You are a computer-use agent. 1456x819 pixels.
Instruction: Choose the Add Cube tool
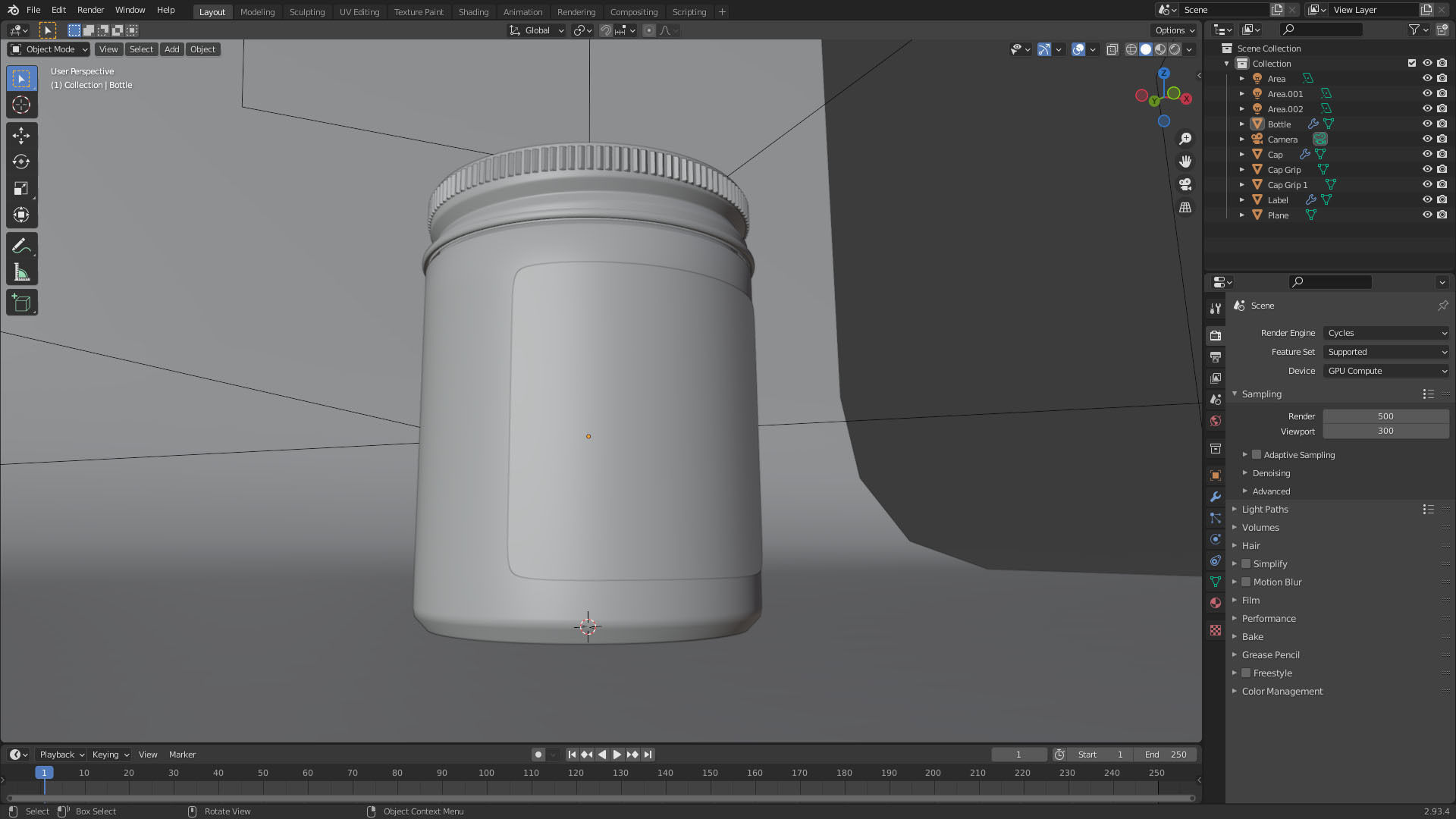click(x=21, y=303)
